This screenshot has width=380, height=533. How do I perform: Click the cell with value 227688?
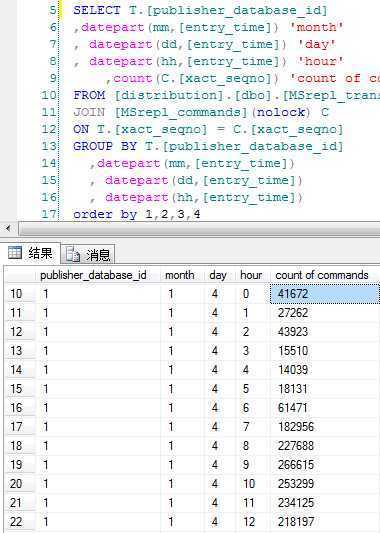(325, 446)
